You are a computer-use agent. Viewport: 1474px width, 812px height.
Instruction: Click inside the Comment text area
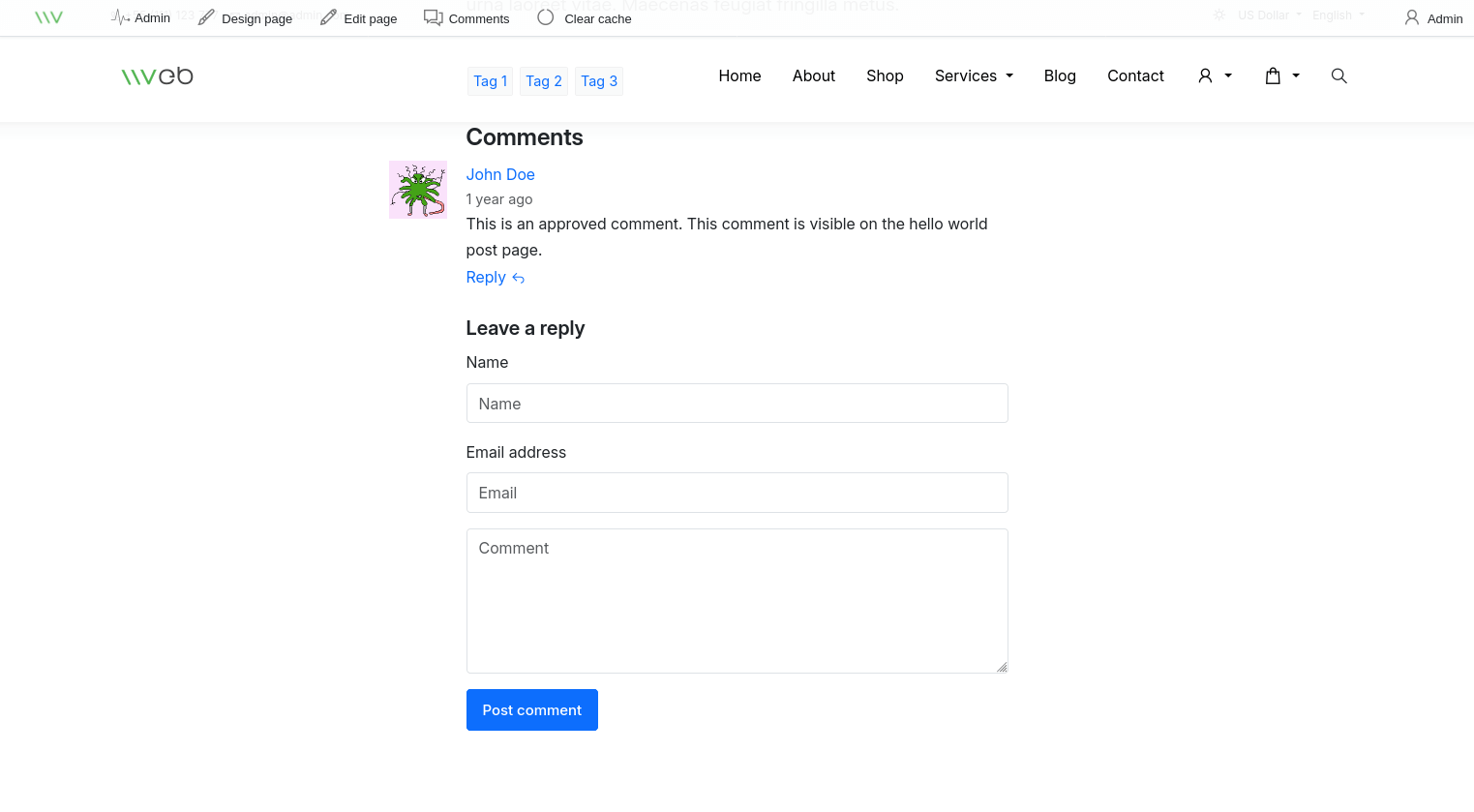click(737, 601)
